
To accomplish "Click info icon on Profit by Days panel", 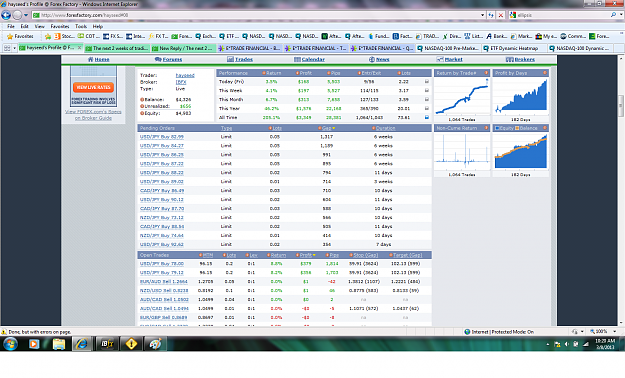I will (x=545, y=73).
